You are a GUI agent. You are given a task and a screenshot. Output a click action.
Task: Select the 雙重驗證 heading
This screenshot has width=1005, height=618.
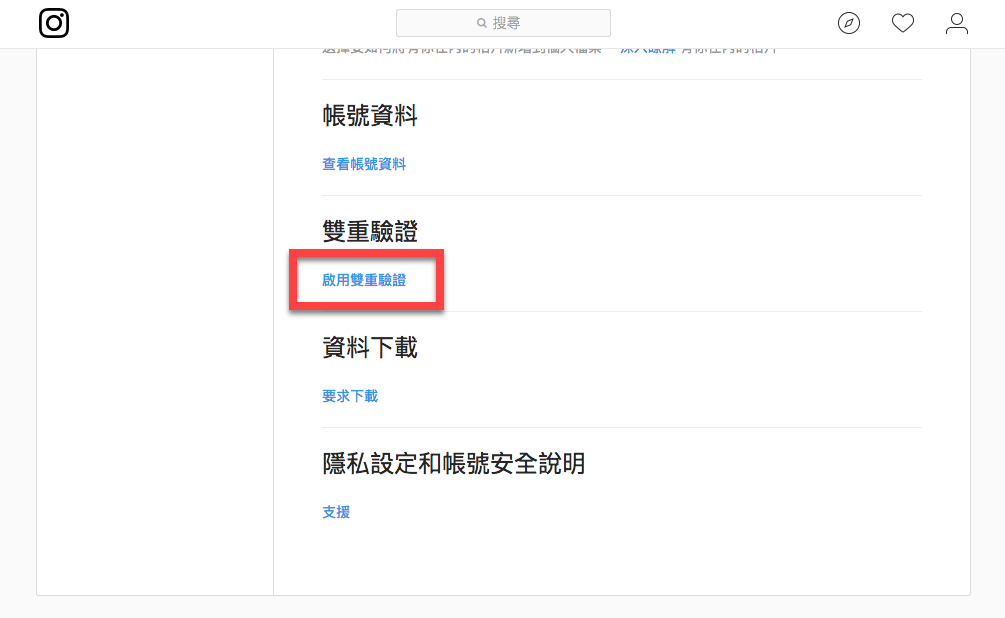(370, 231)
